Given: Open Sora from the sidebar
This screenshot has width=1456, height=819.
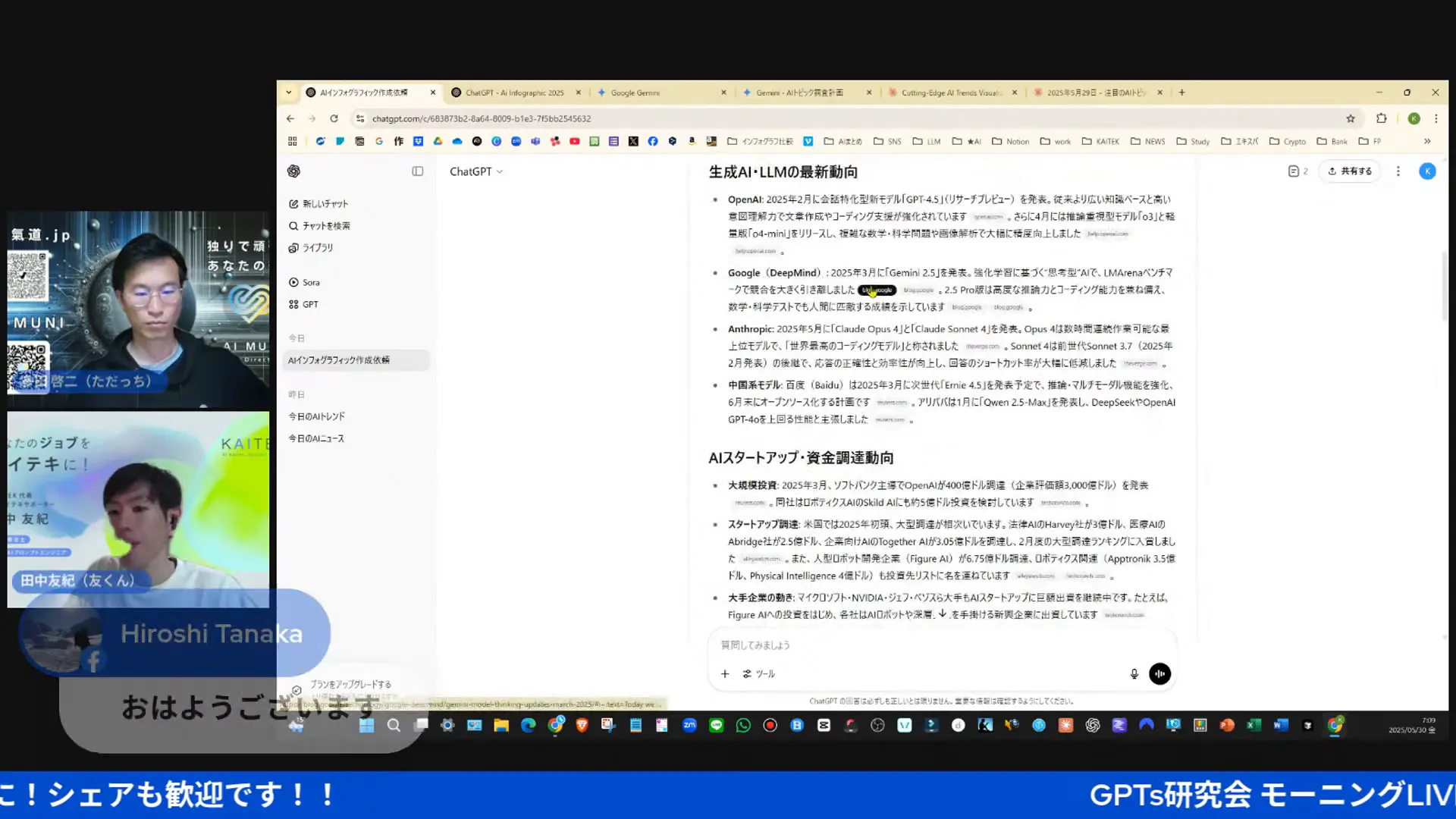Looking at the screenshot, I should [305, 282].
